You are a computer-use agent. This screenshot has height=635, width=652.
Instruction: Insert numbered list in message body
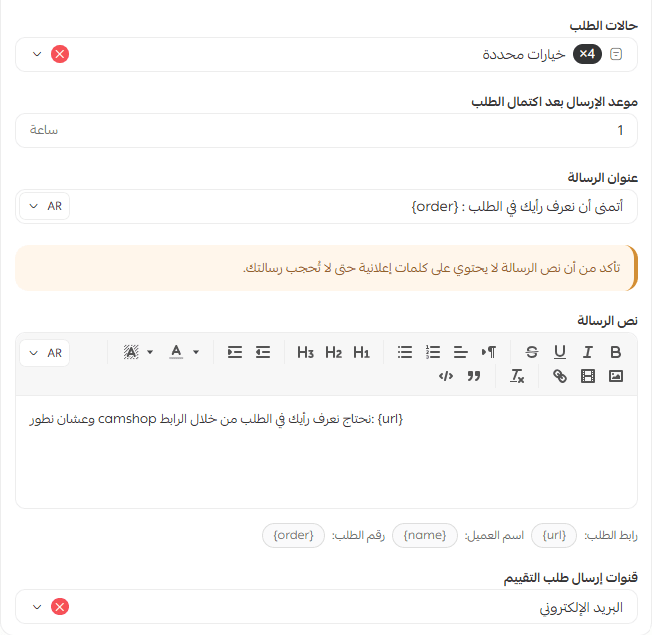(x=433, y=352)
